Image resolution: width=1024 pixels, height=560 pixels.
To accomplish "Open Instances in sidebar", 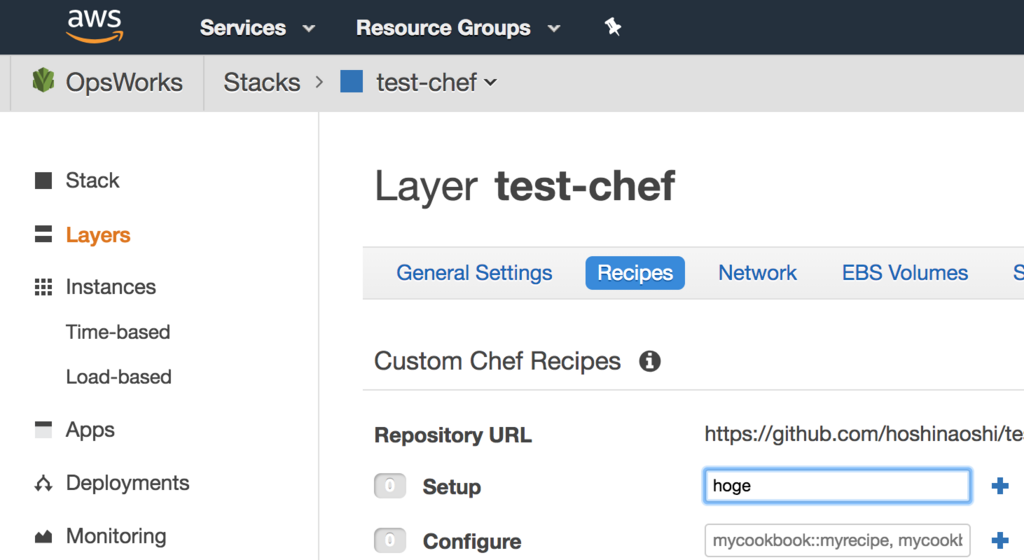I will 110,287.
